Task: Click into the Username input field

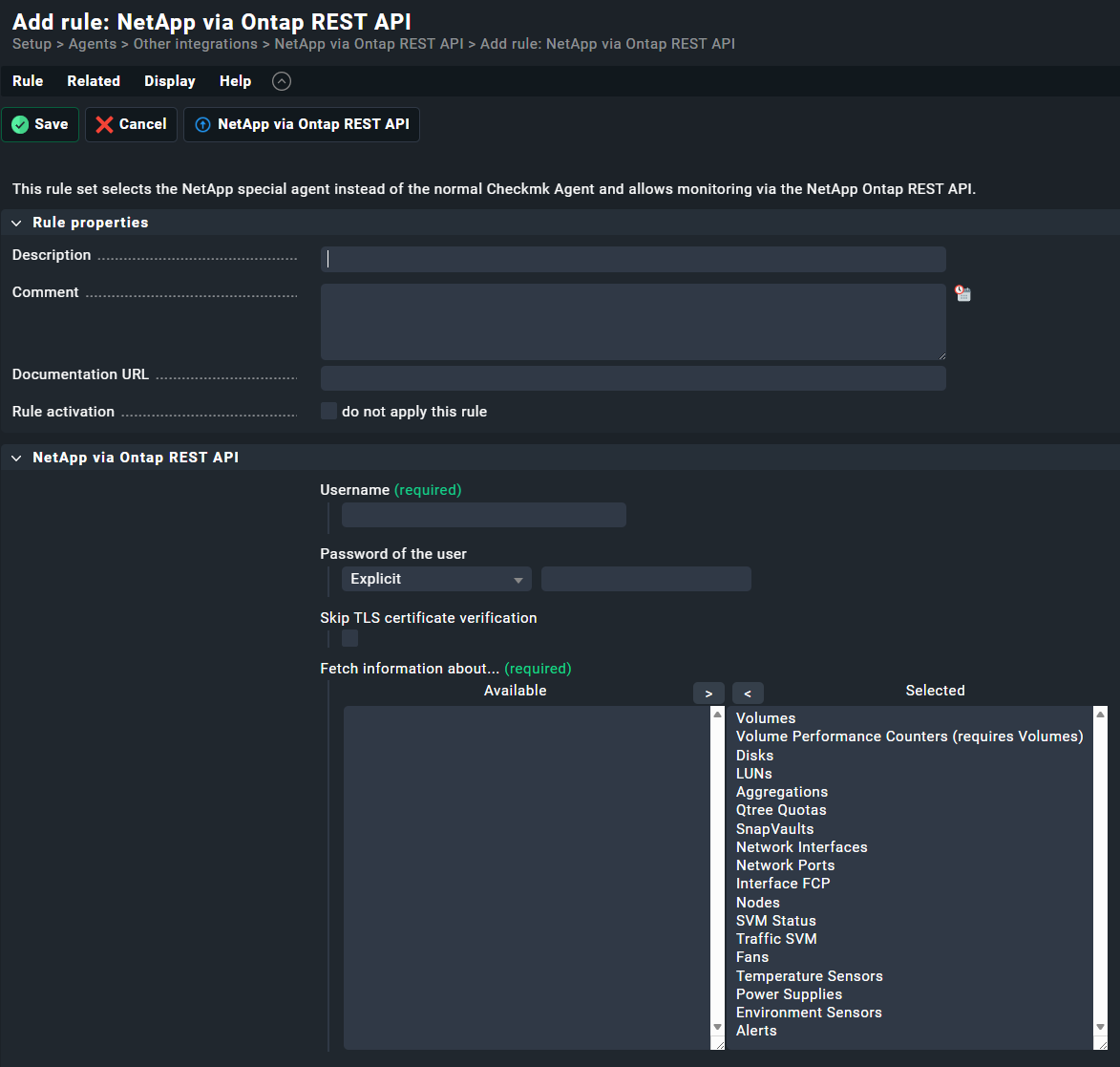Action: 484,515
